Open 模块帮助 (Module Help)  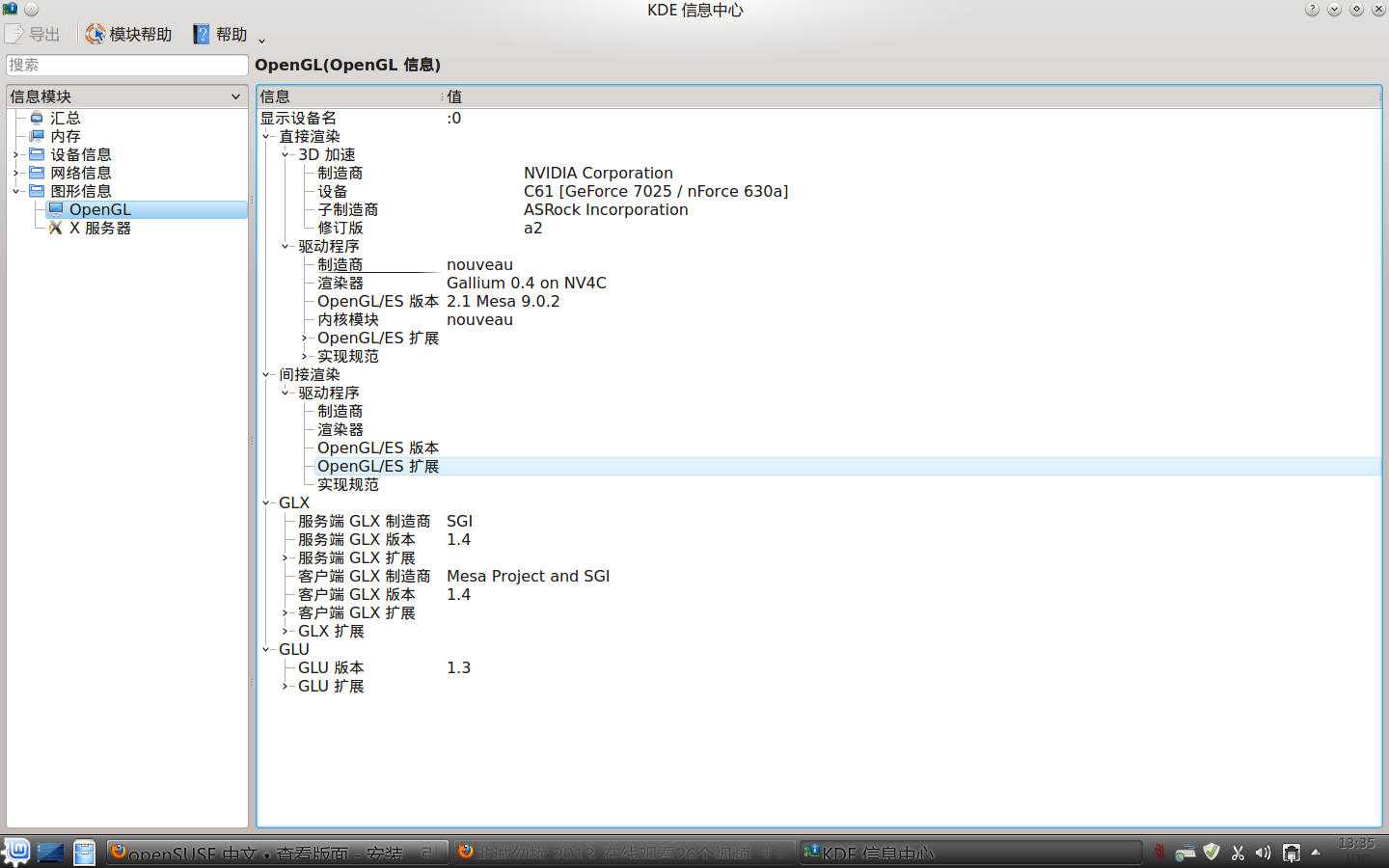[128, 35]
